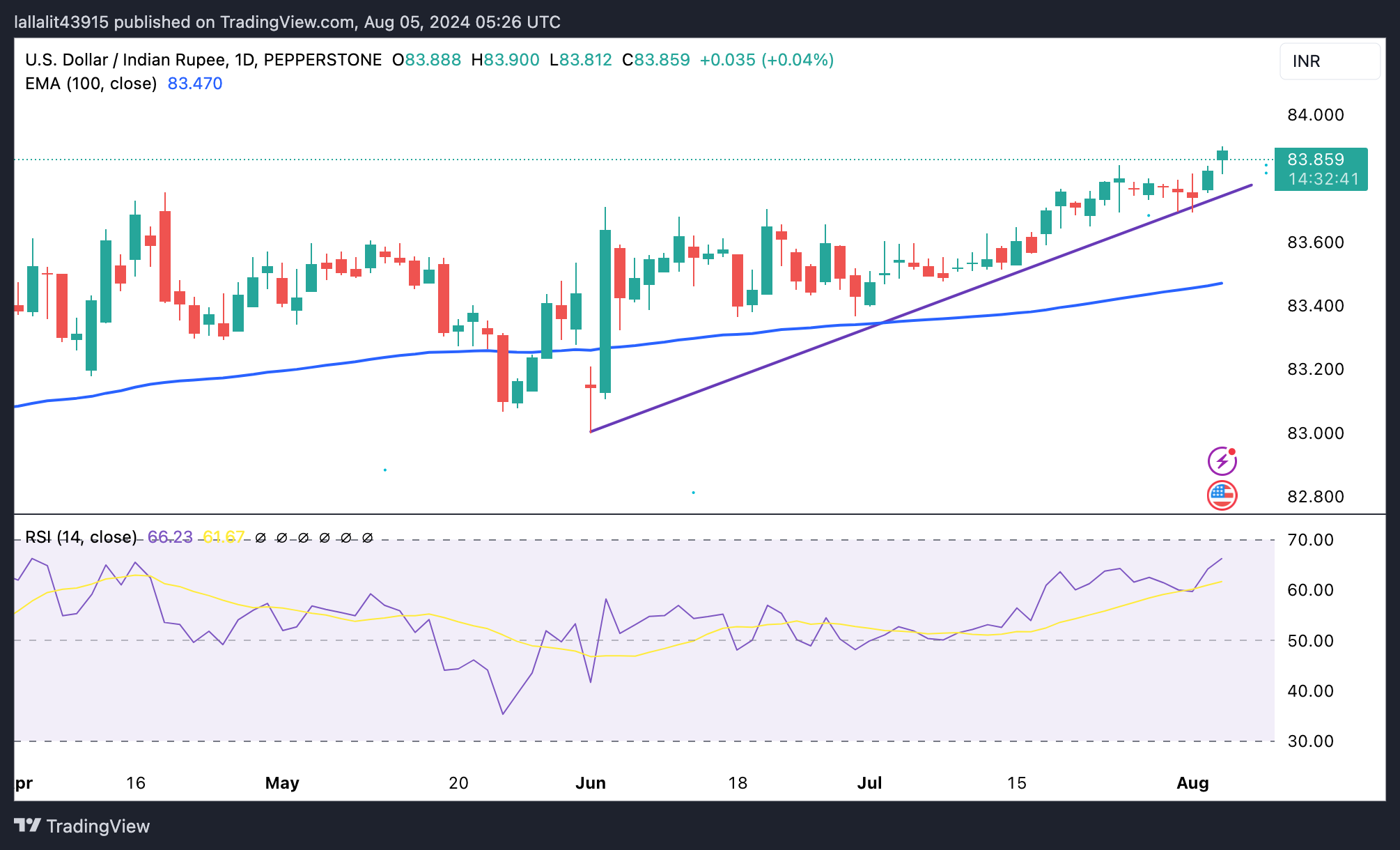Click the U.S. Dollar / Indian Rupee symbol title
The width and height of the screenshot is (1400, 850).
click(125, 60)
